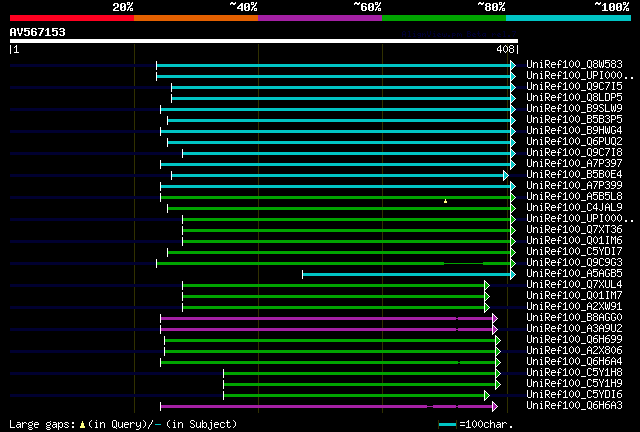Viewport: 640px width, 432px height.
Task: Click the UniRef100_Q7XUL4 label
Action: [x=574, y=285]
